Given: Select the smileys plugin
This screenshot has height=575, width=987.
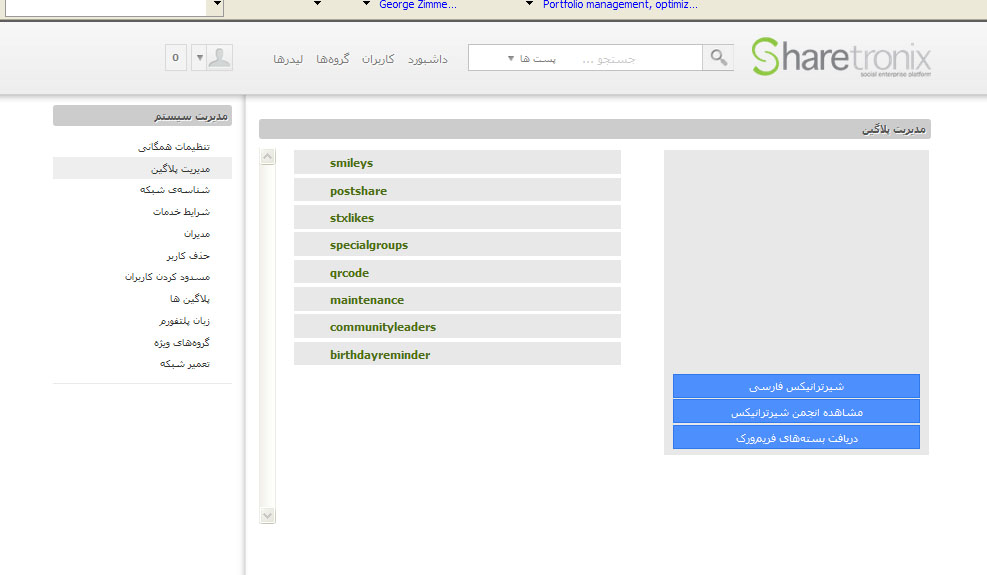Looking at the screenshot, I should (457, 162).
